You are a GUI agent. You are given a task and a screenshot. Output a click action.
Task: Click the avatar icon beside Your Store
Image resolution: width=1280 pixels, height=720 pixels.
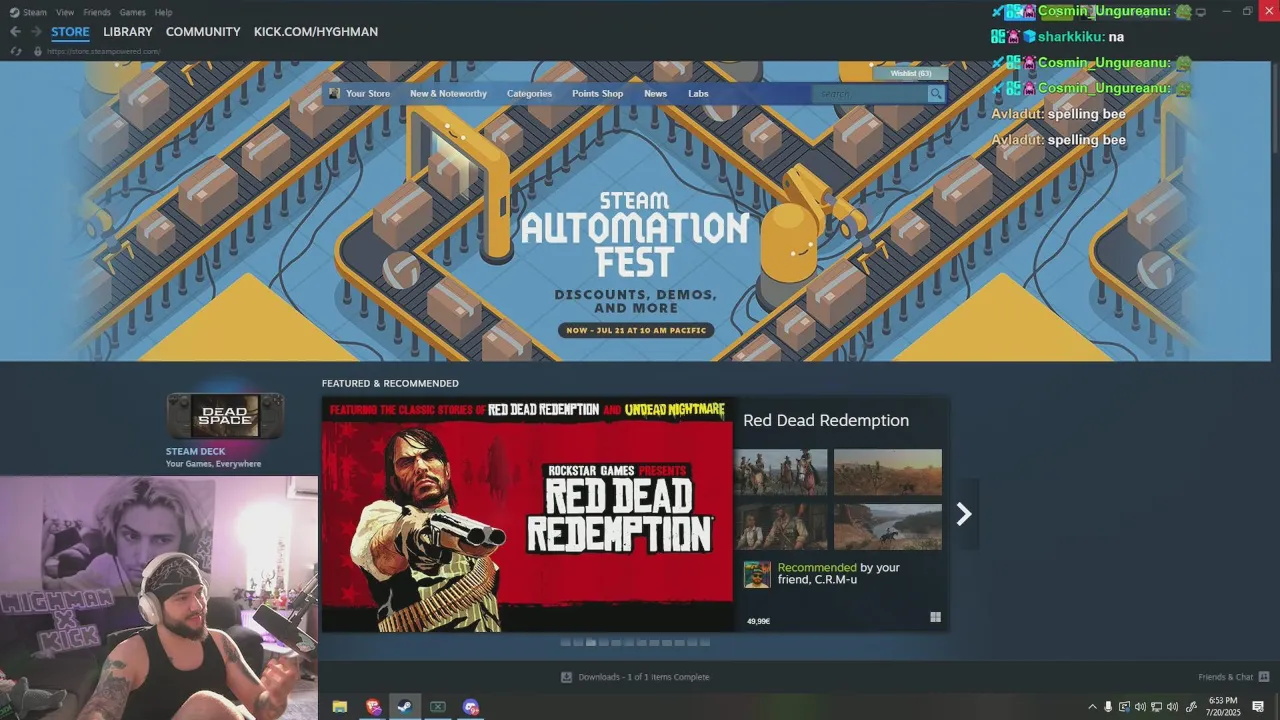point(334,93)
